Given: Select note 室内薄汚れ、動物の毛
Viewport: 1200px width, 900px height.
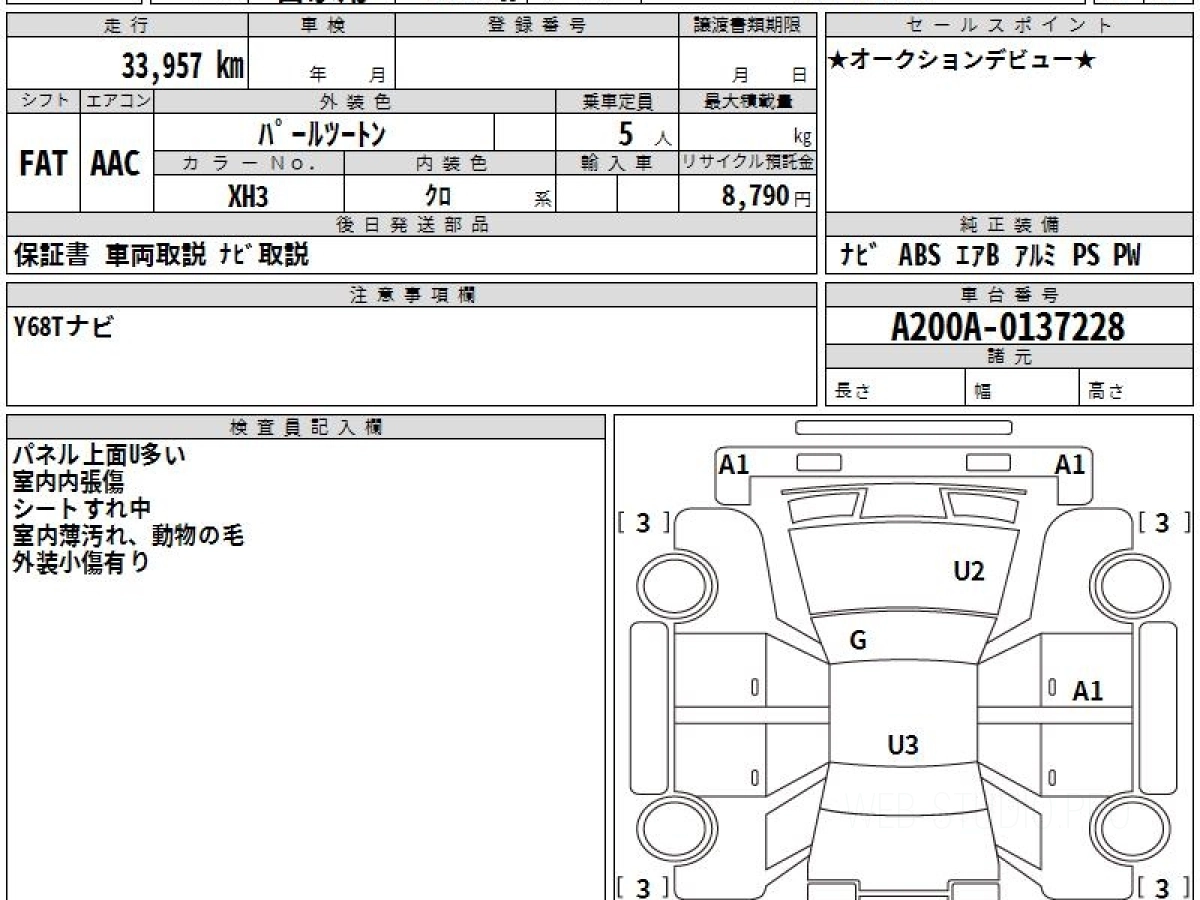Looking at the screenshot, I should 128,536.
